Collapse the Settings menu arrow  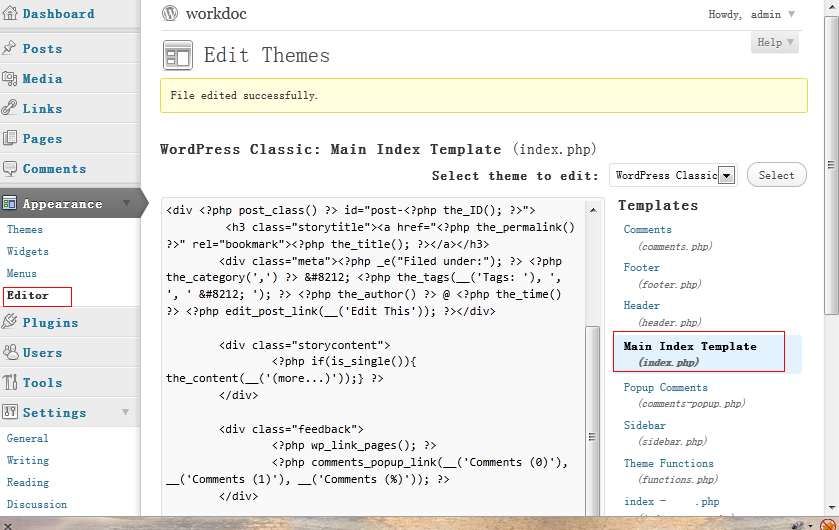(127, 412)
